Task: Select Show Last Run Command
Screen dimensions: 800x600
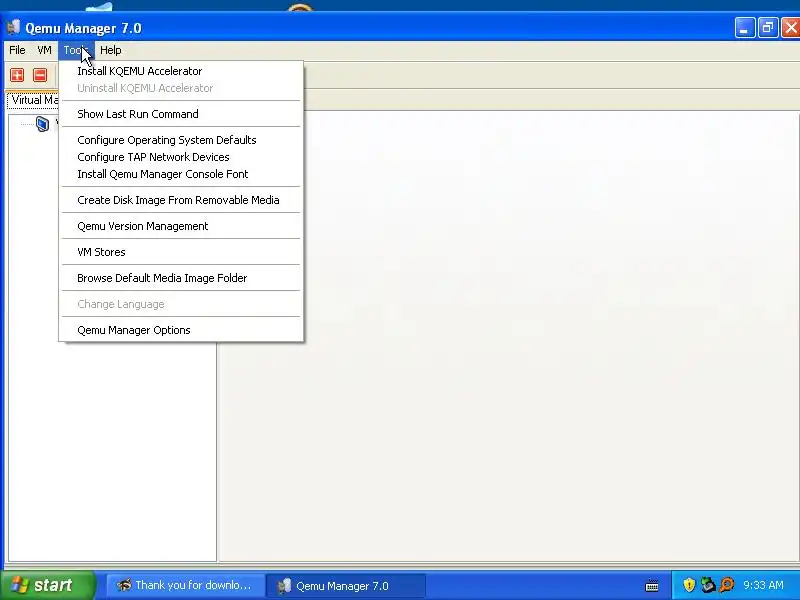Action: (181, 114)
